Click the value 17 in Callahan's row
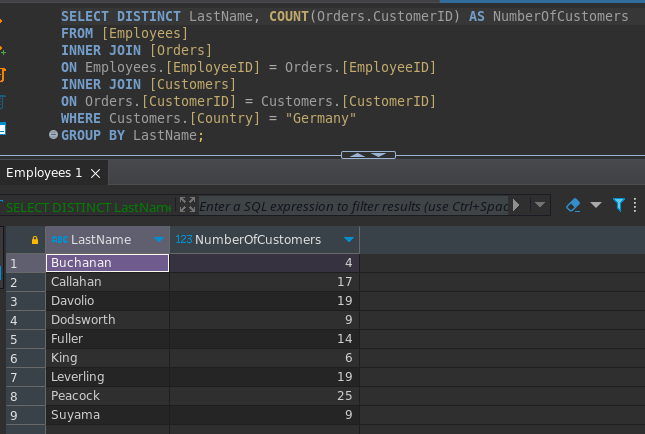The image size is (645, 434). click(345, 282)
